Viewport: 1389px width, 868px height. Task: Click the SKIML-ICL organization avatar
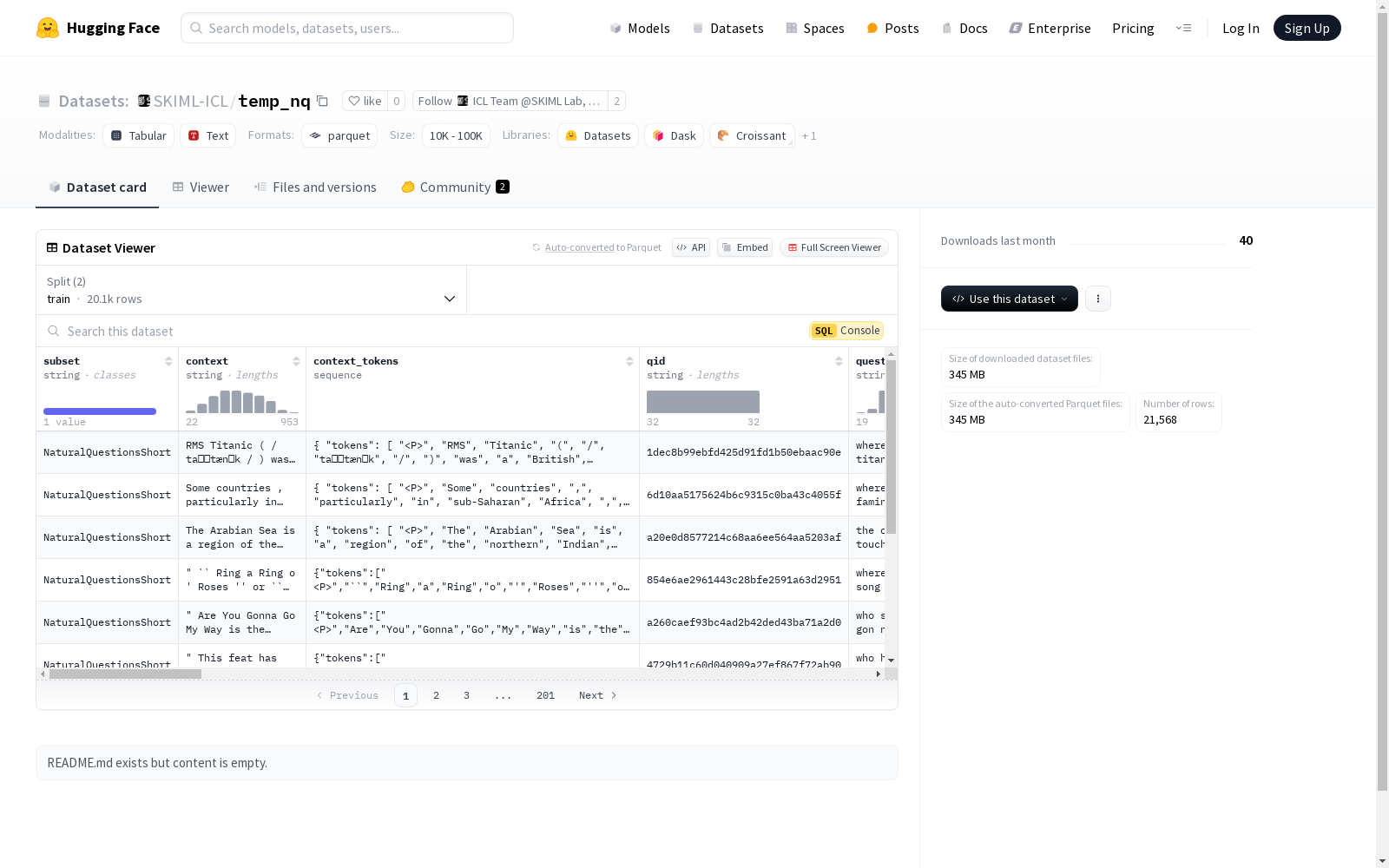144,101
